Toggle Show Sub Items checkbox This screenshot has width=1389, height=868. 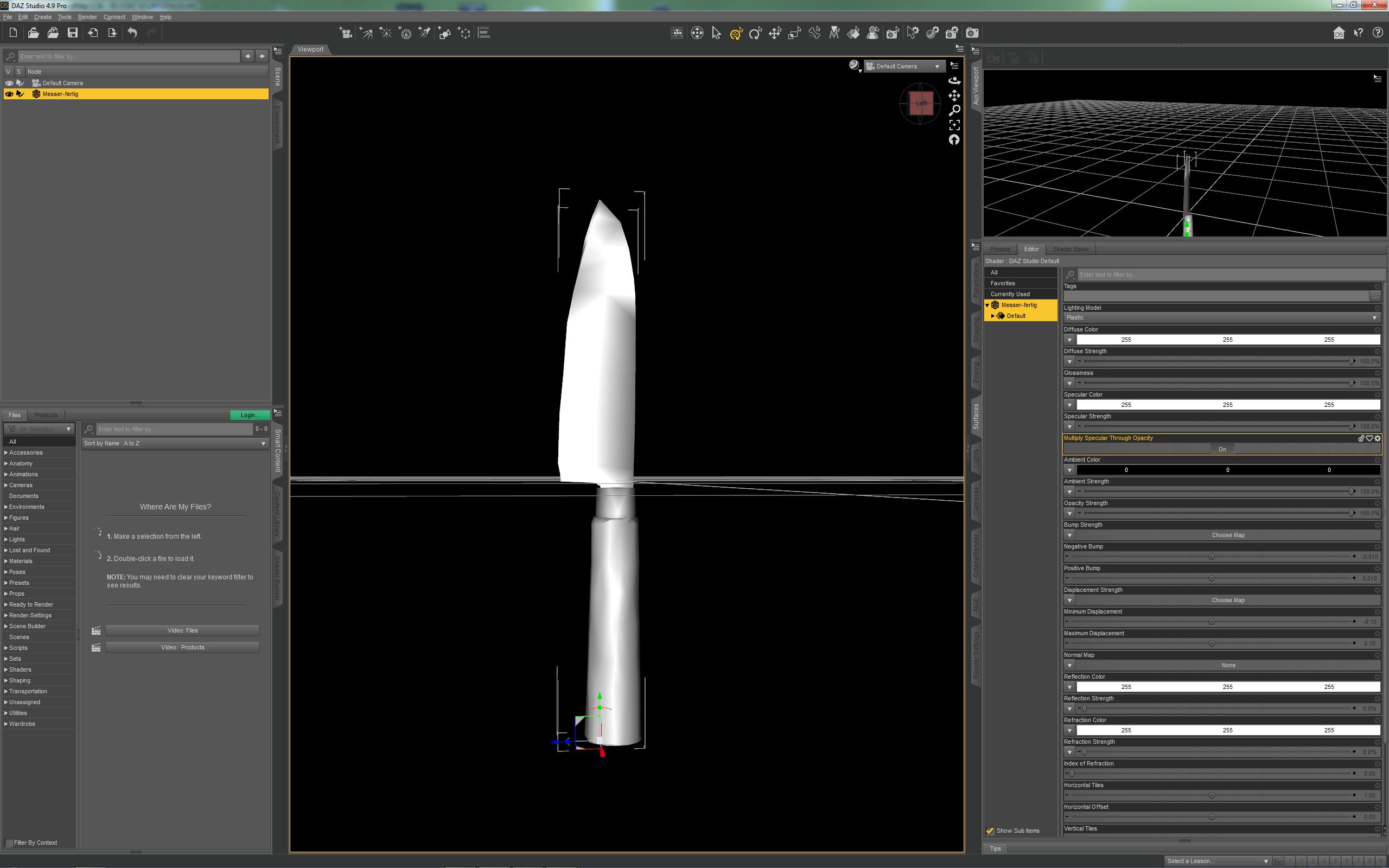[990, 831]
